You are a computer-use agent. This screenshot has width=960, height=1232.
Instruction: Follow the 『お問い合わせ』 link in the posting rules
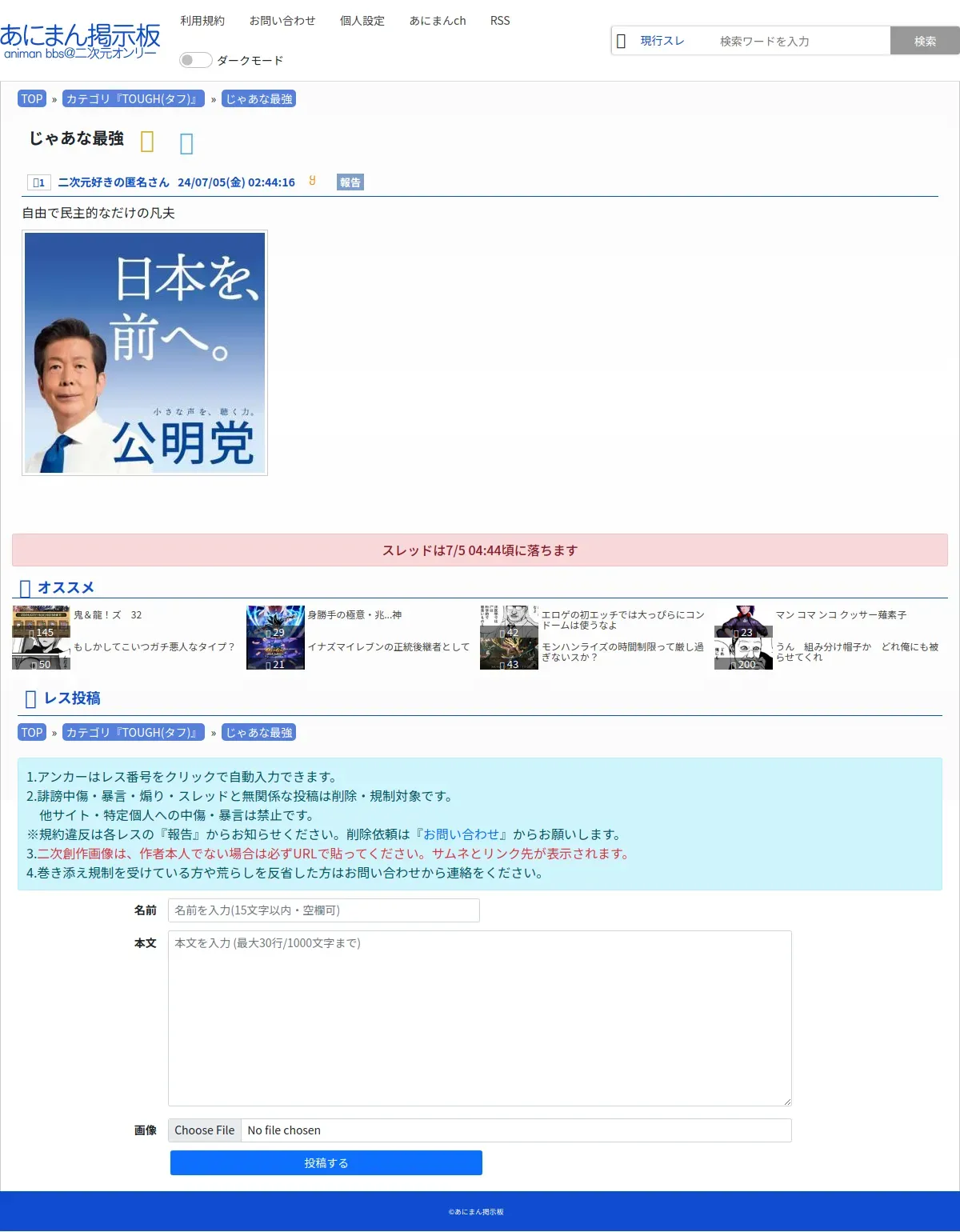pos(460,834)
